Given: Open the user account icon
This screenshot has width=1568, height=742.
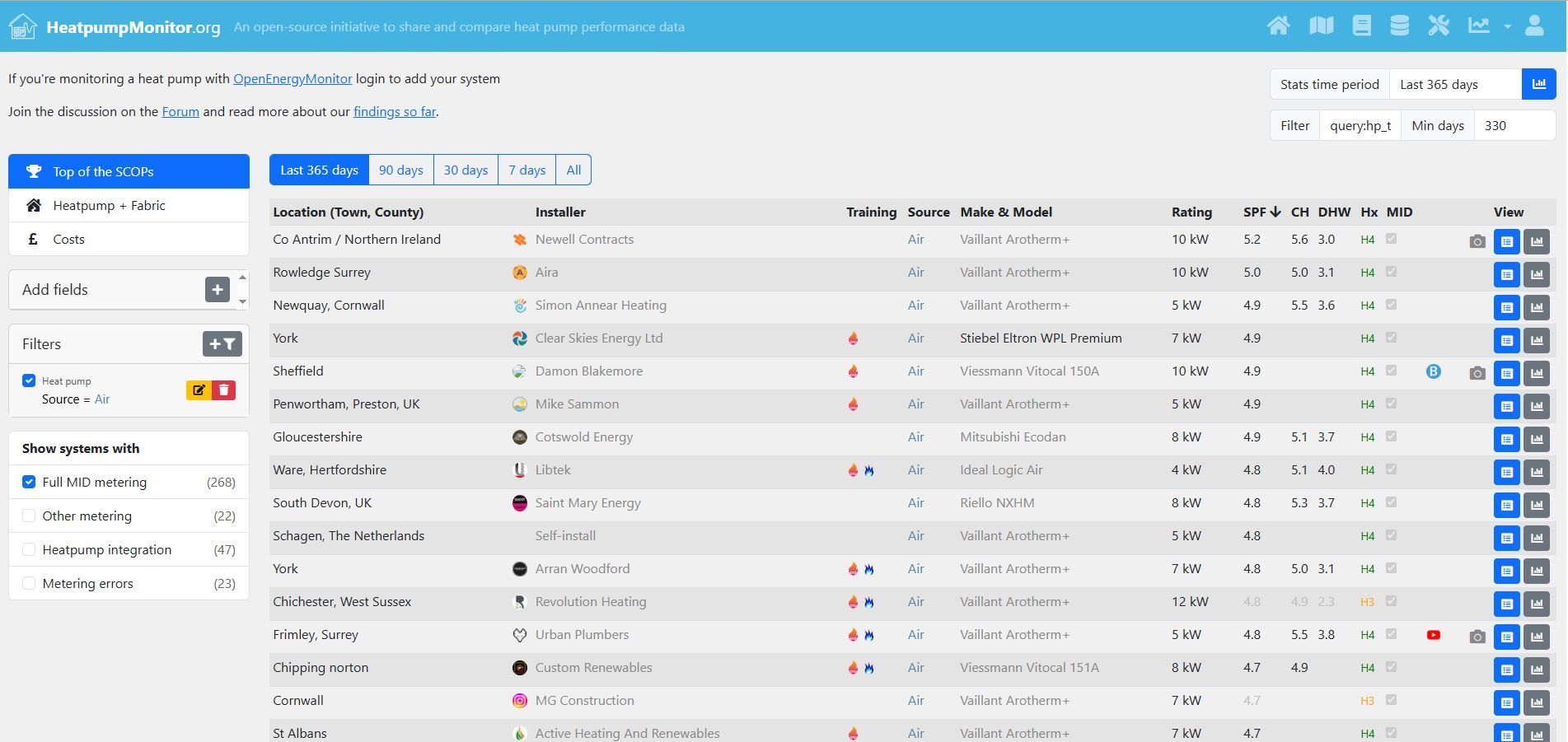Looking at the screenshot, I should [1534, 26].
